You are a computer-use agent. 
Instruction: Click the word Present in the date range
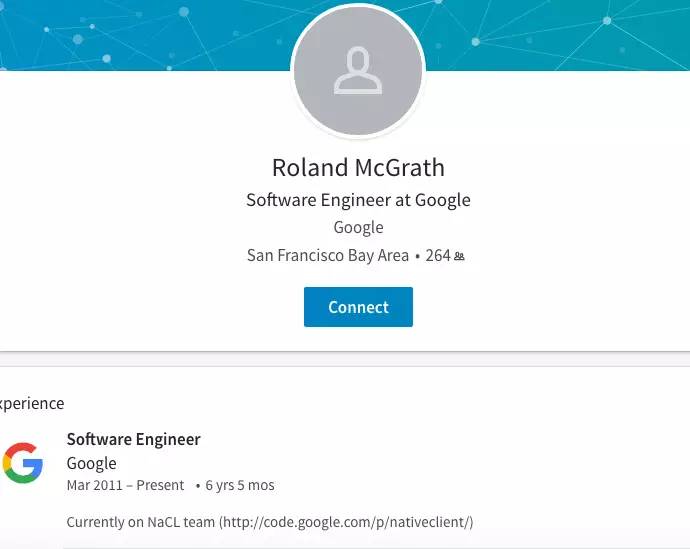tap(160, 485)
